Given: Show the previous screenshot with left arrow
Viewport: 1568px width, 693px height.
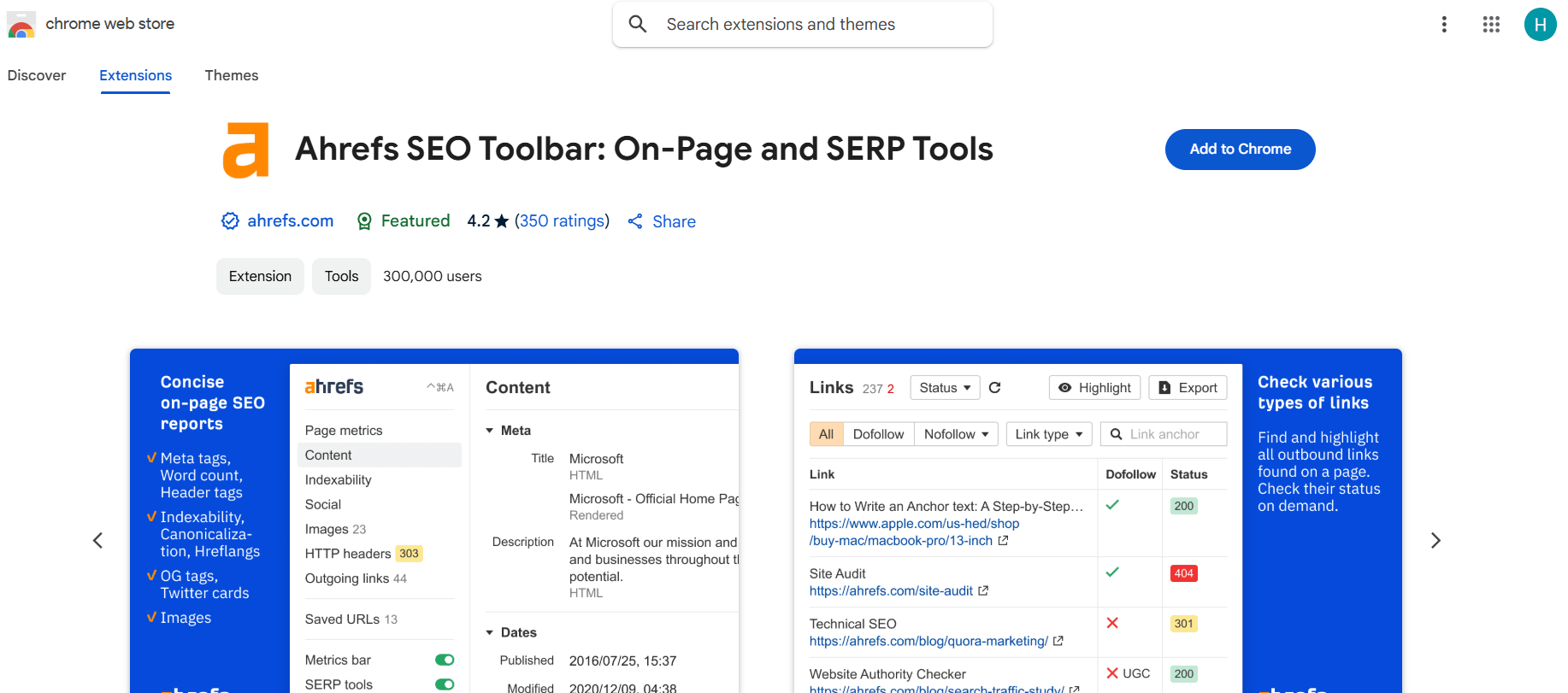Looking at the screenshot, I should (98, 540).
